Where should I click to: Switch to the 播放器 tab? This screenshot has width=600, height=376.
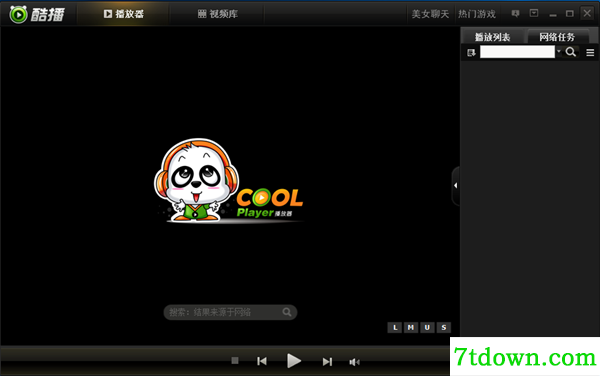124,14
